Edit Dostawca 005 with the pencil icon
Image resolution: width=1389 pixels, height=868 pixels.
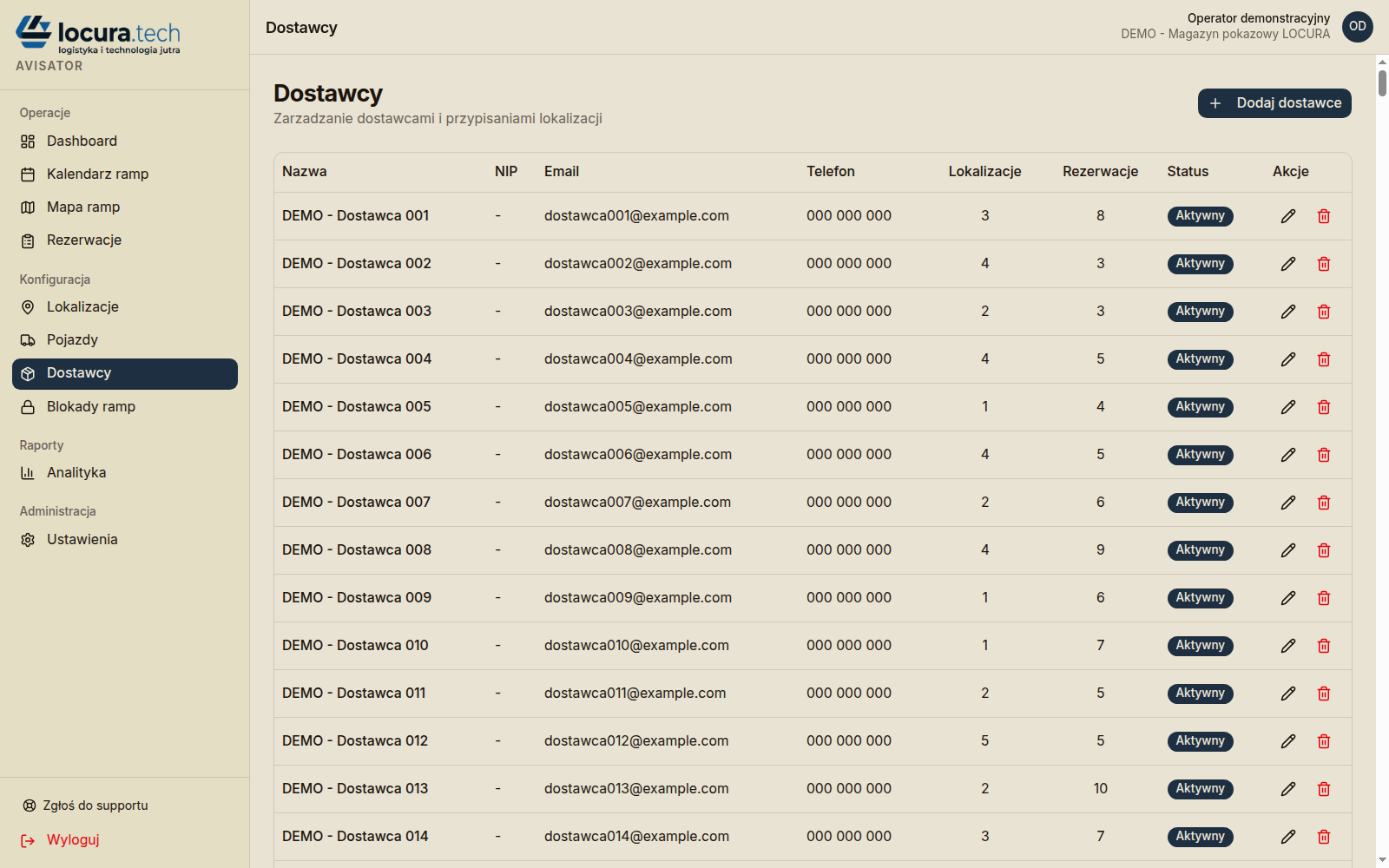(1288, 407)
